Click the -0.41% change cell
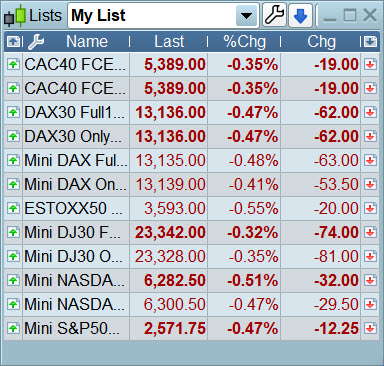The width and height of the screenshot is (384, 366). pos(253,184)
